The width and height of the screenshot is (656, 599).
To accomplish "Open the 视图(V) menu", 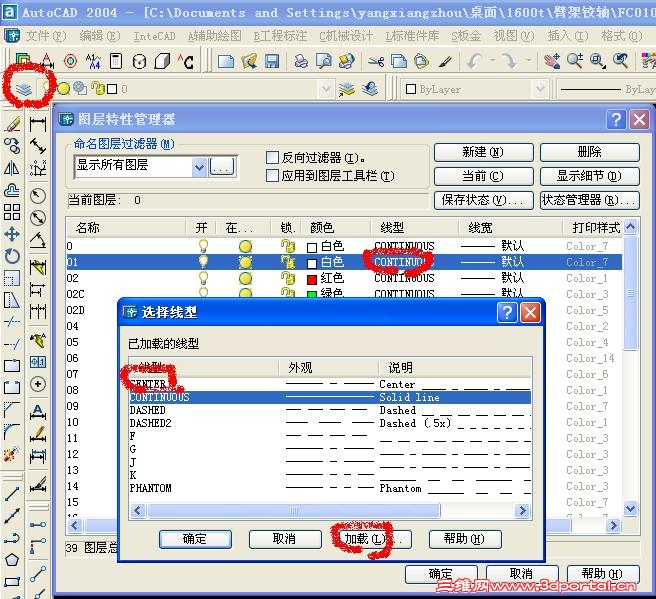I will pyautogui.click(x=514, y=36).
